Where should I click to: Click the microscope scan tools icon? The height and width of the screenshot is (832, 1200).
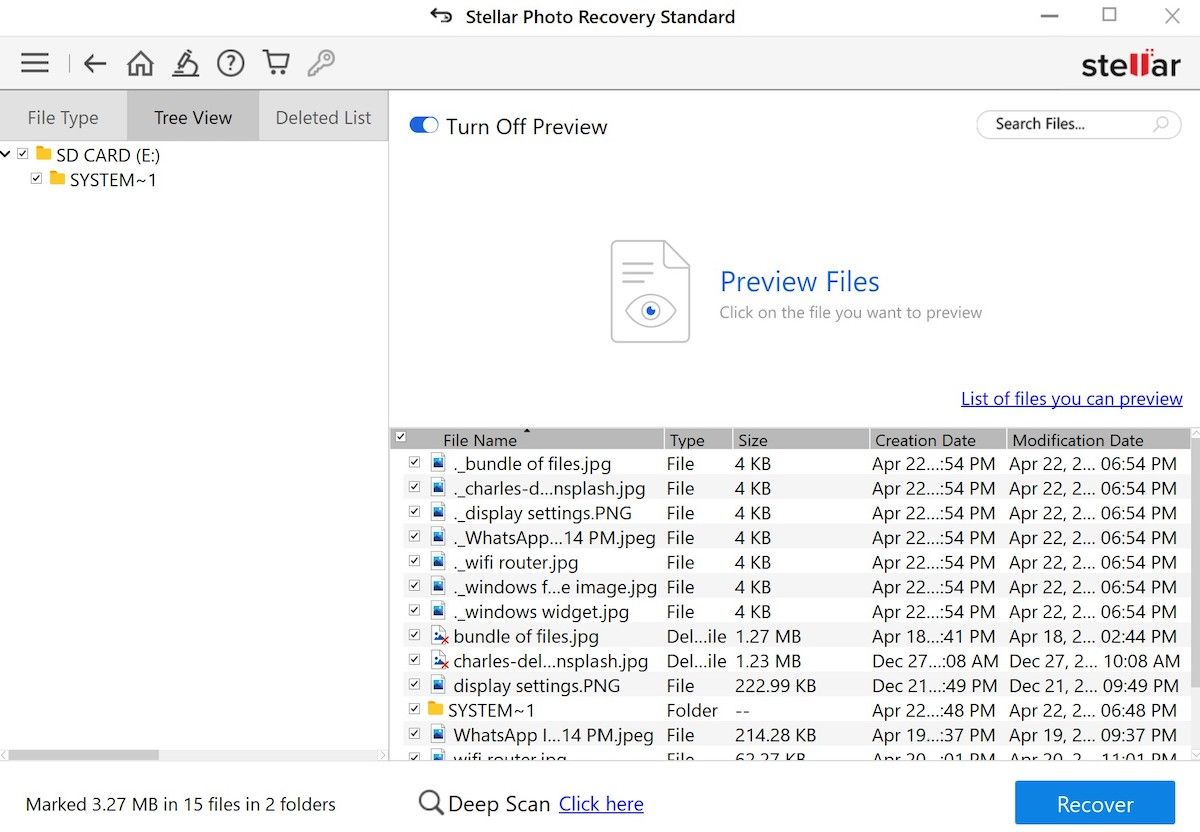[185, 64]
